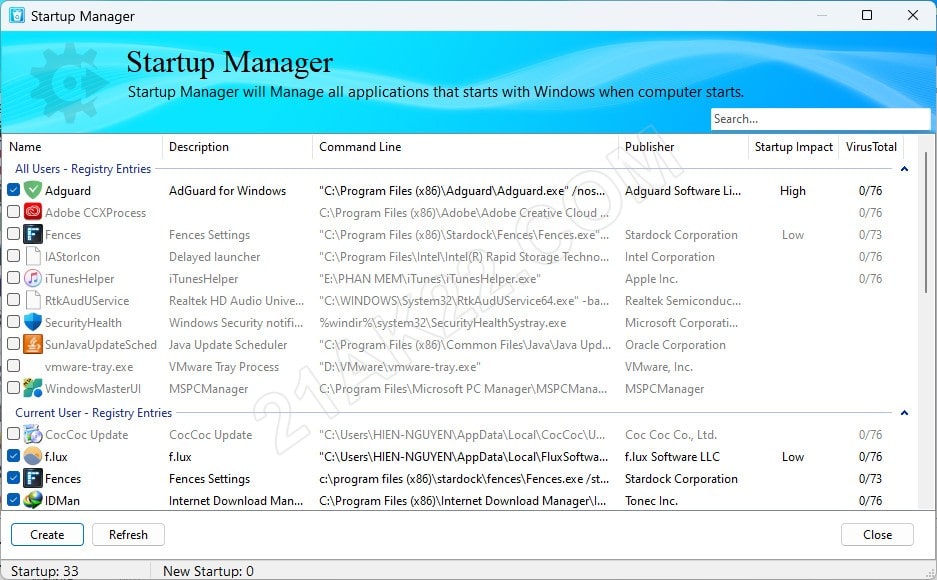Image resolution: width=937 pixels, height=580 pixels.
Task: Click the iTunesHelper.exe command line cell
Action: tap(430, 279)
